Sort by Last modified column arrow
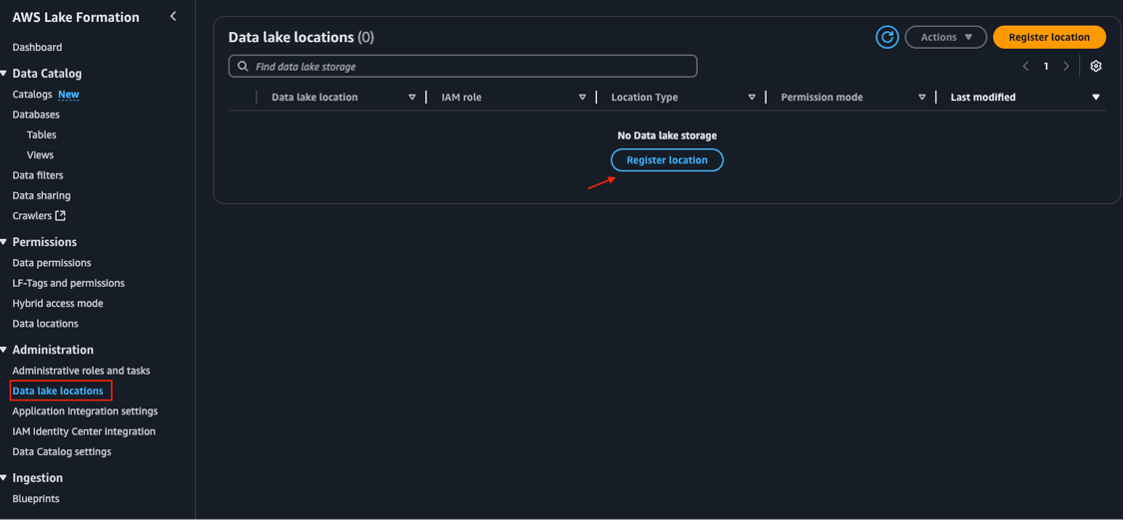 pyautogui.click(x=1096, y=97)
